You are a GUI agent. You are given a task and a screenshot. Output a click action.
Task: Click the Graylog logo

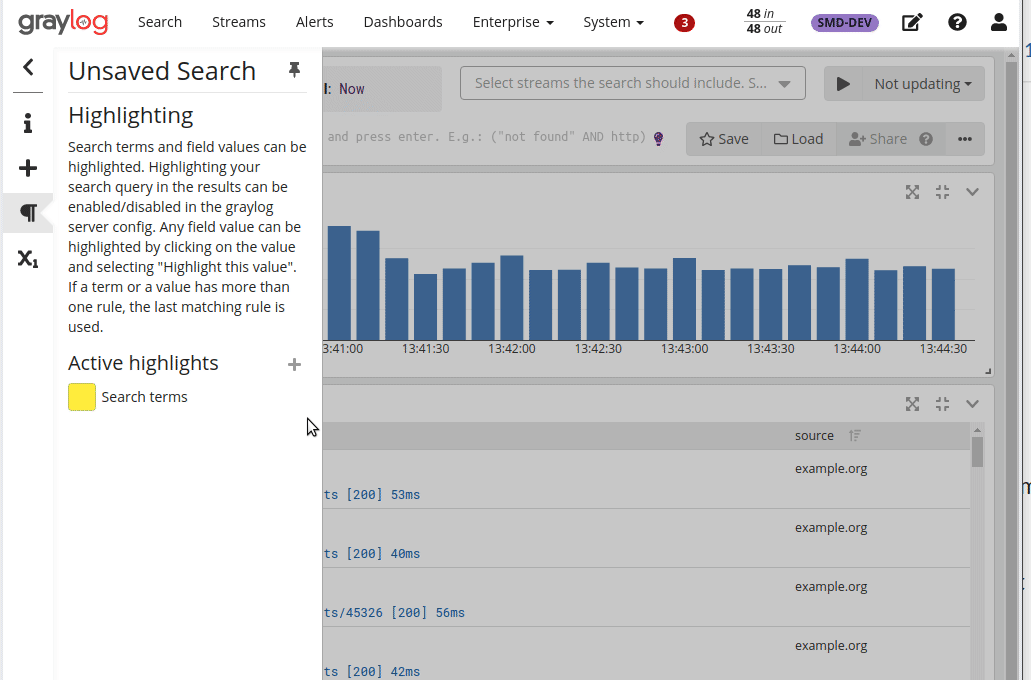pyautogui.click(x=63, y=23)
